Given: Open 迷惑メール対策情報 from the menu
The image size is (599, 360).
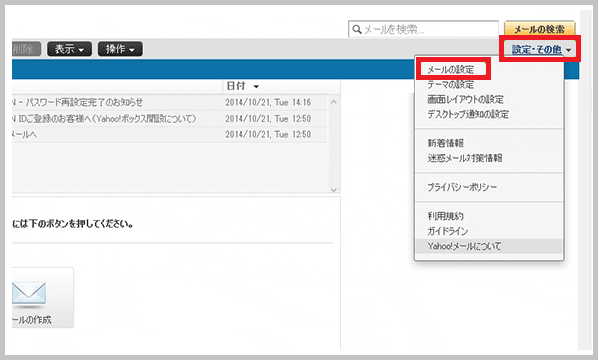Looking at the screenshot, I should tap(465, 158).
